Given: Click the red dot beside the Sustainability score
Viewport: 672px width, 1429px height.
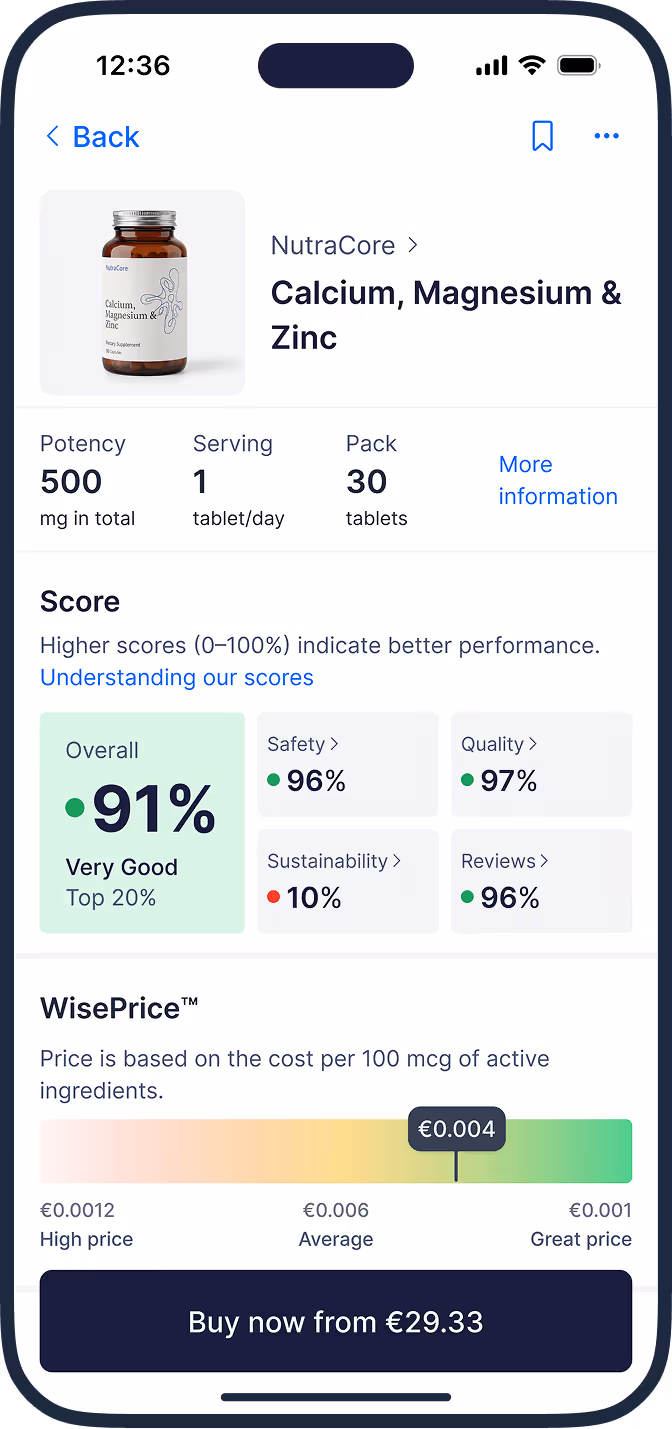Looking at the screenshot, I should click(273, 897).
